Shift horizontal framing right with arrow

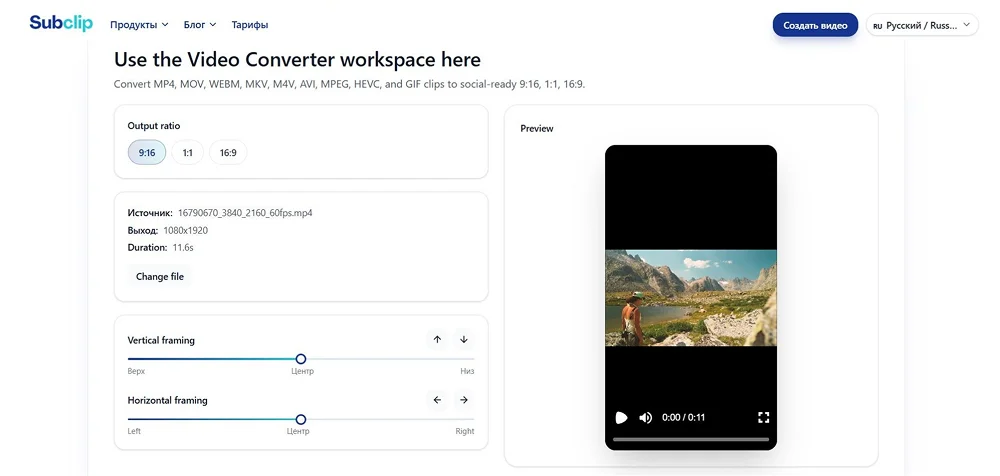(464, 400)
